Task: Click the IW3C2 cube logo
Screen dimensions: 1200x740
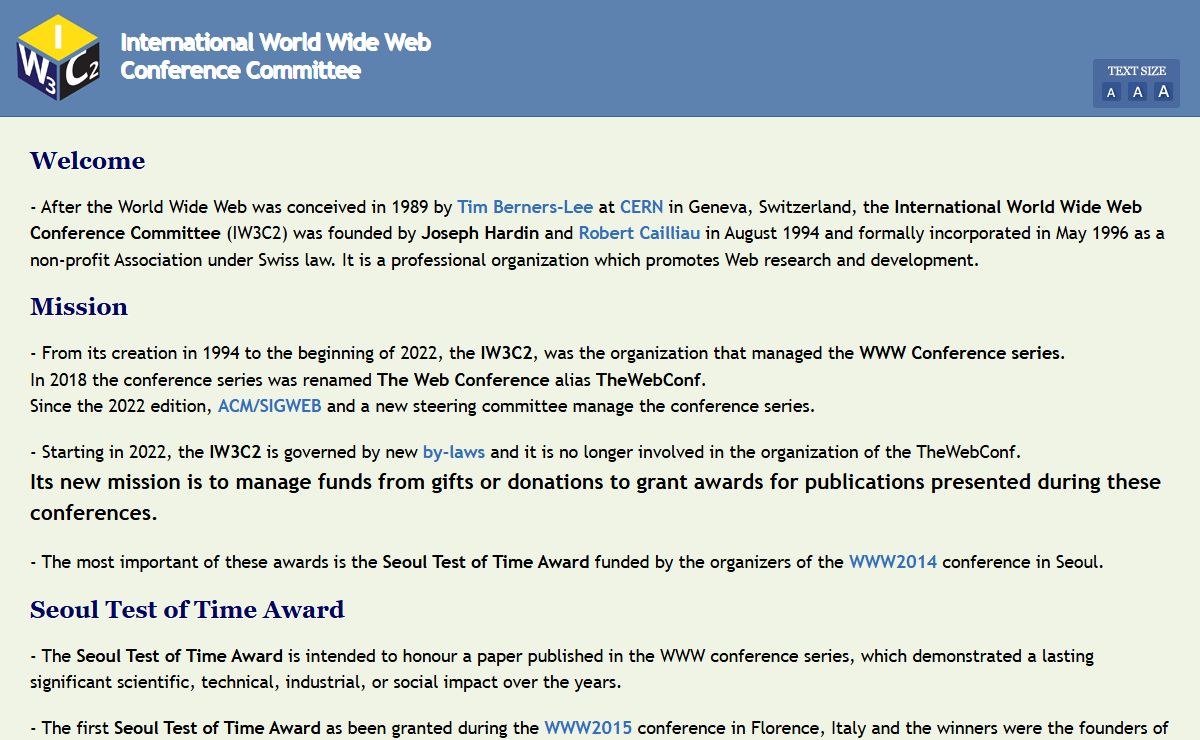Action: 59,57
